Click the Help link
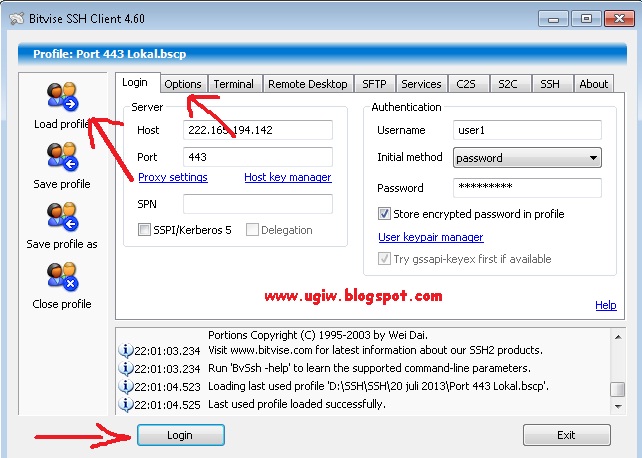 pyautogui.click(x=606, y=305)
